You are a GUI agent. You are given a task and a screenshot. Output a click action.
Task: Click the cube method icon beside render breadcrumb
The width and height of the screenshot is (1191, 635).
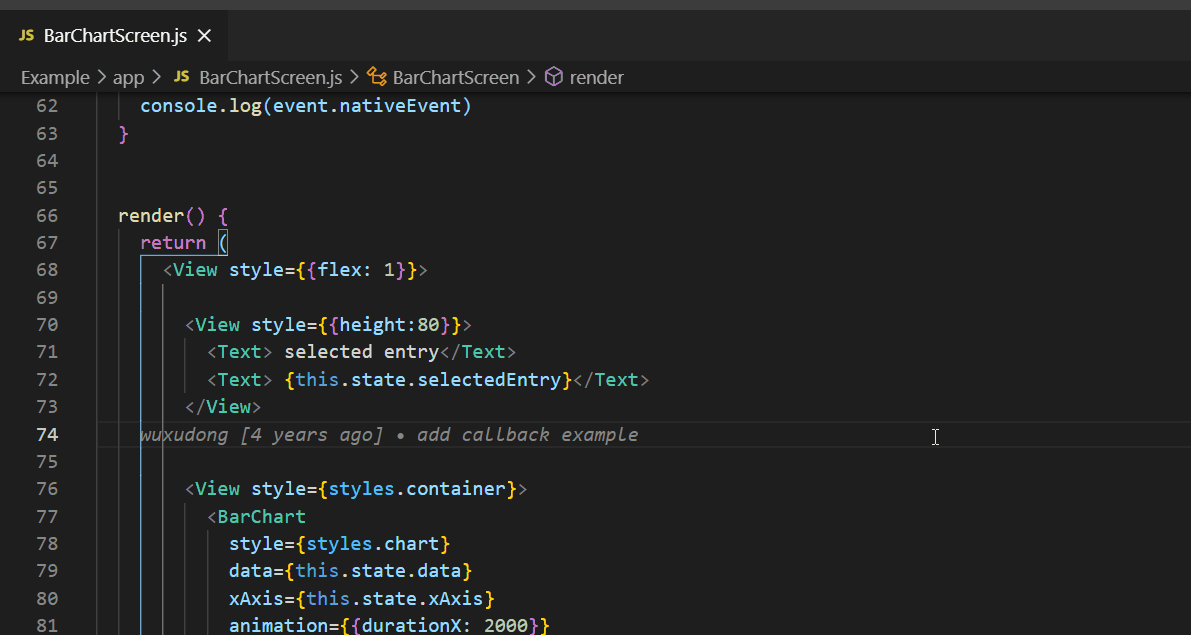pyautogui.click(x=553, y=77)
